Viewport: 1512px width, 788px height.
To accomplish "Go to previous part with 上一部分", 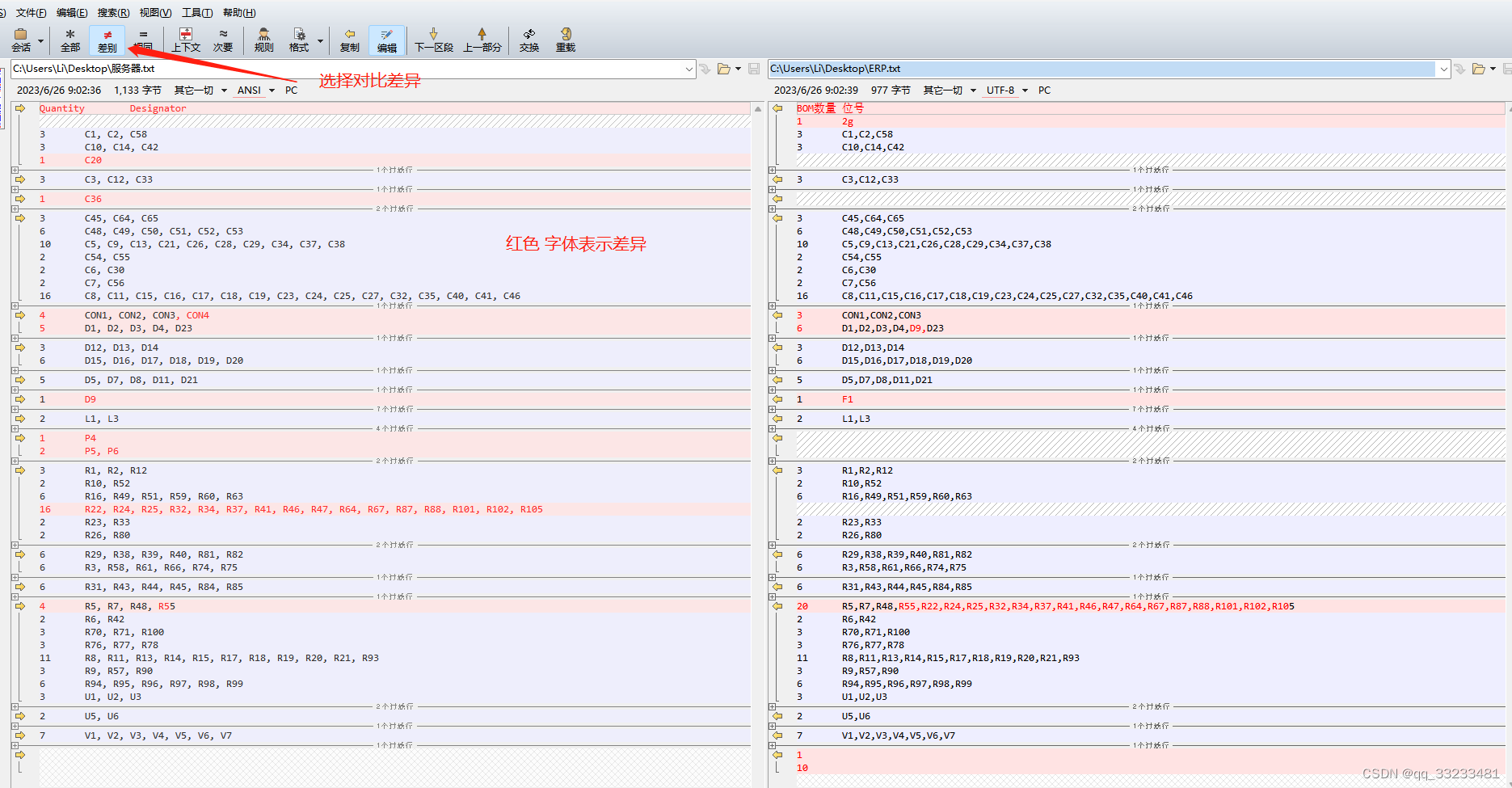I will (x=482, y=40).
